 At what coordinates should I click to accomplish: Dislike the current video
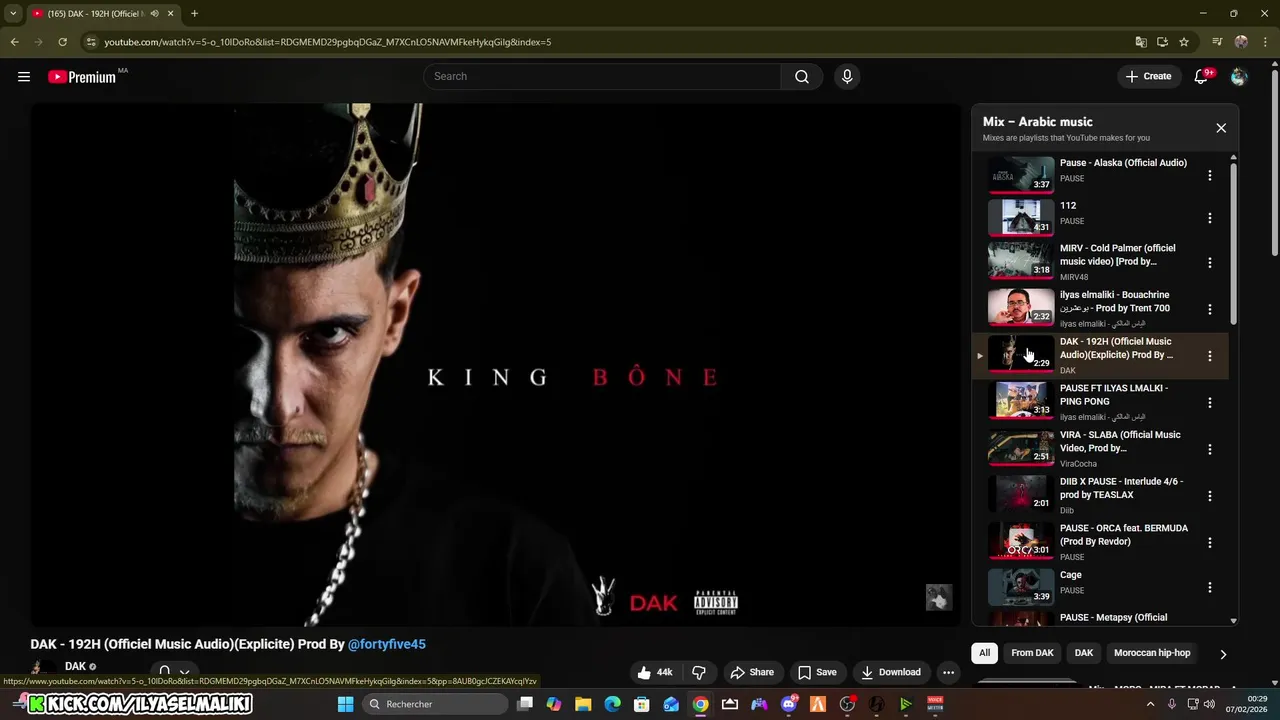click(x=700, y=672)
